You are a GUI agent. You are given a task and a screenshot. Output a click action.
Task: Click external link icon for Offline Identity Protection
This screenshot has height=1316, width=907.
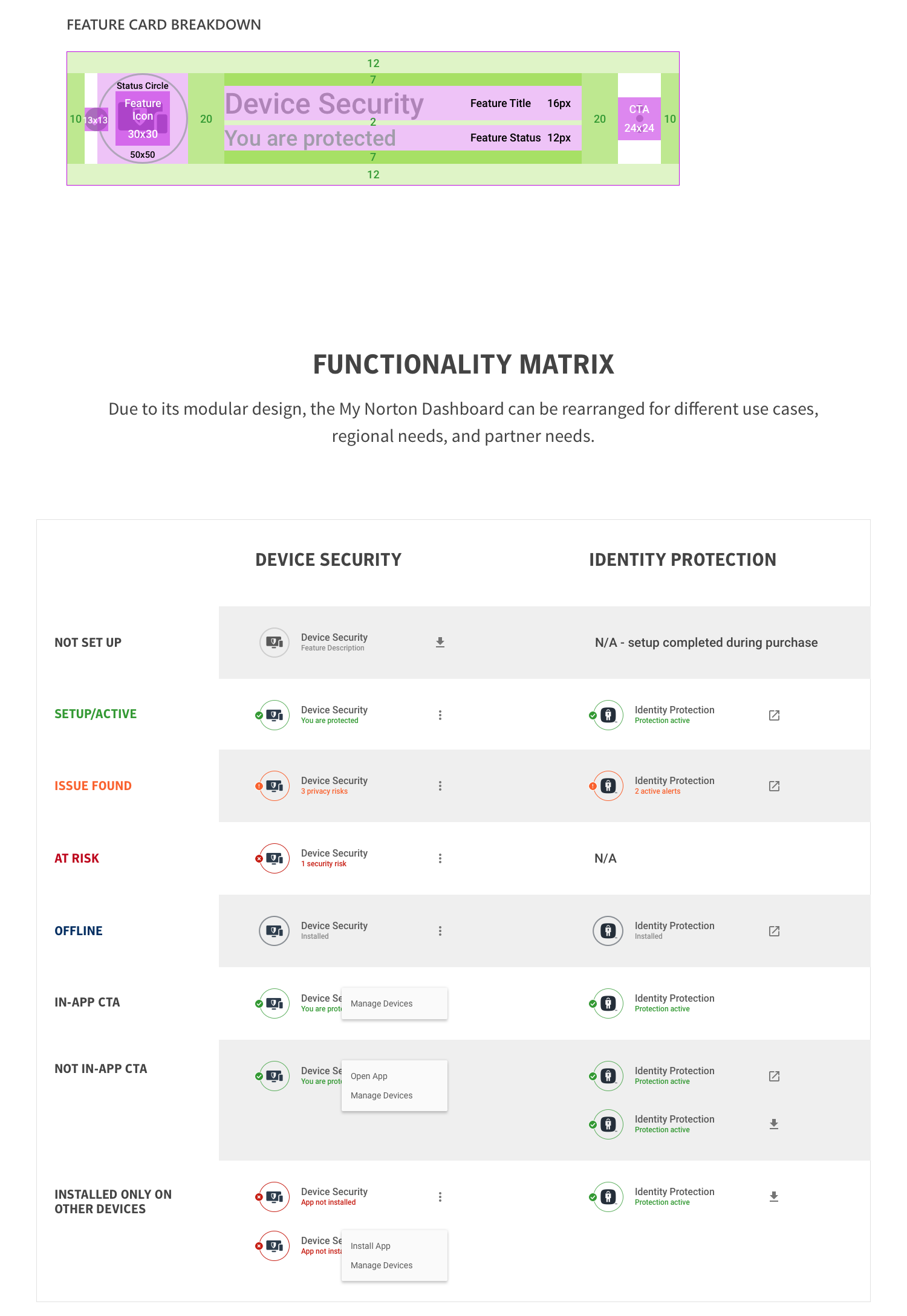click(x=774, y=931)
